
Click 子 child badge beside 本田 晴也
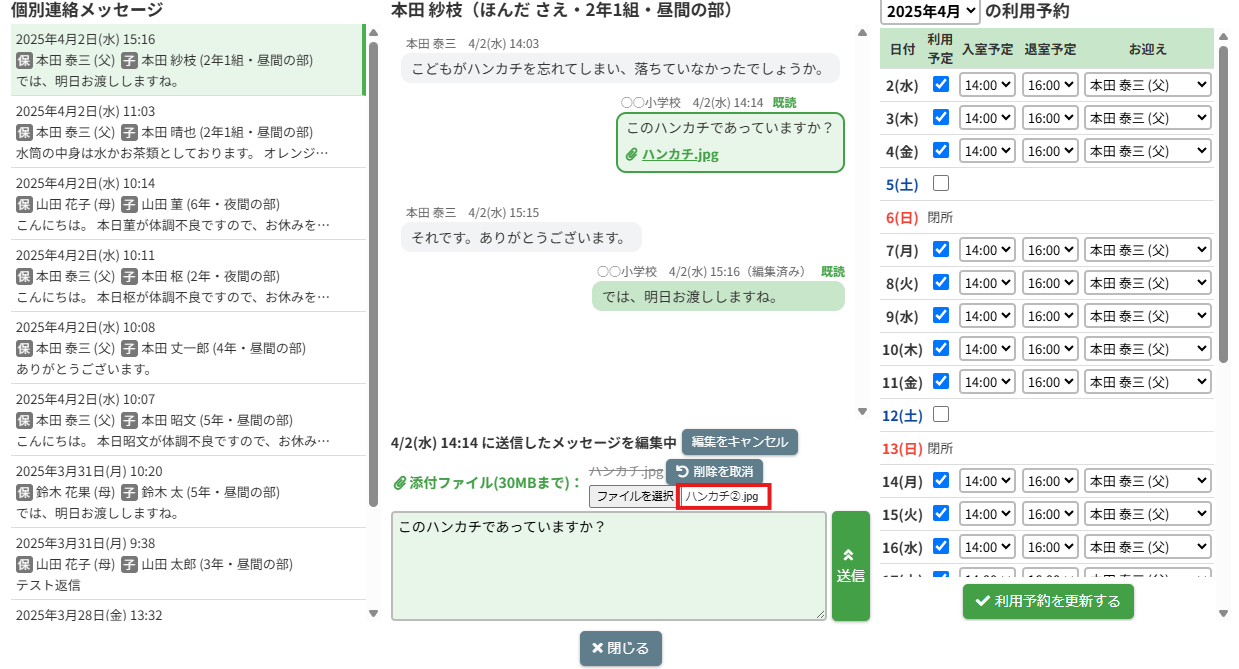pyautogui.click(x=129, y=132)
